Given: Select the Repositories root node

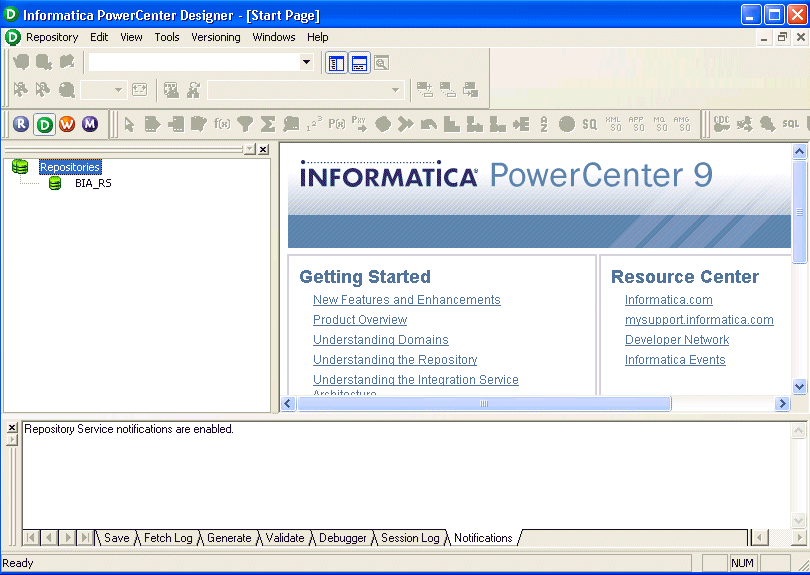Looking at the screenshot, I should click(x=70, y=167).
